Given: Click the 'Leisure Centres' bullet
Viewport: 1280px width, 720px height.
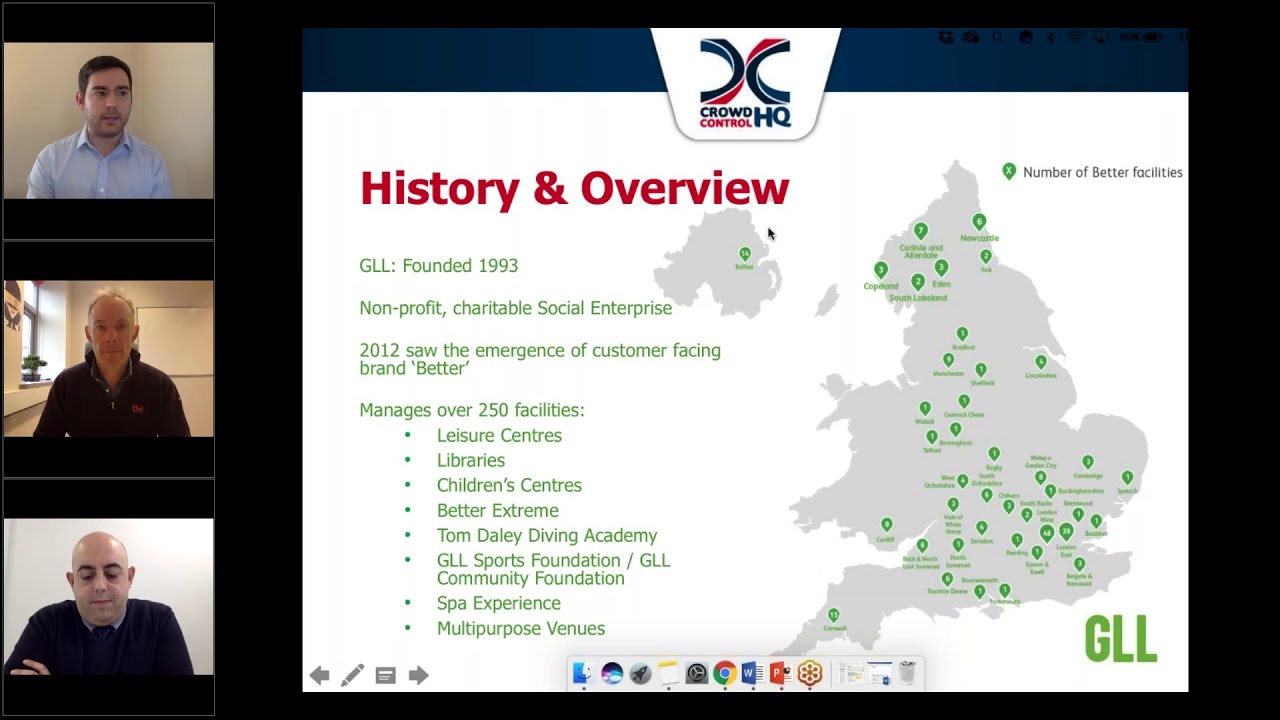Looking at the screenshot, I should [499, 436].
